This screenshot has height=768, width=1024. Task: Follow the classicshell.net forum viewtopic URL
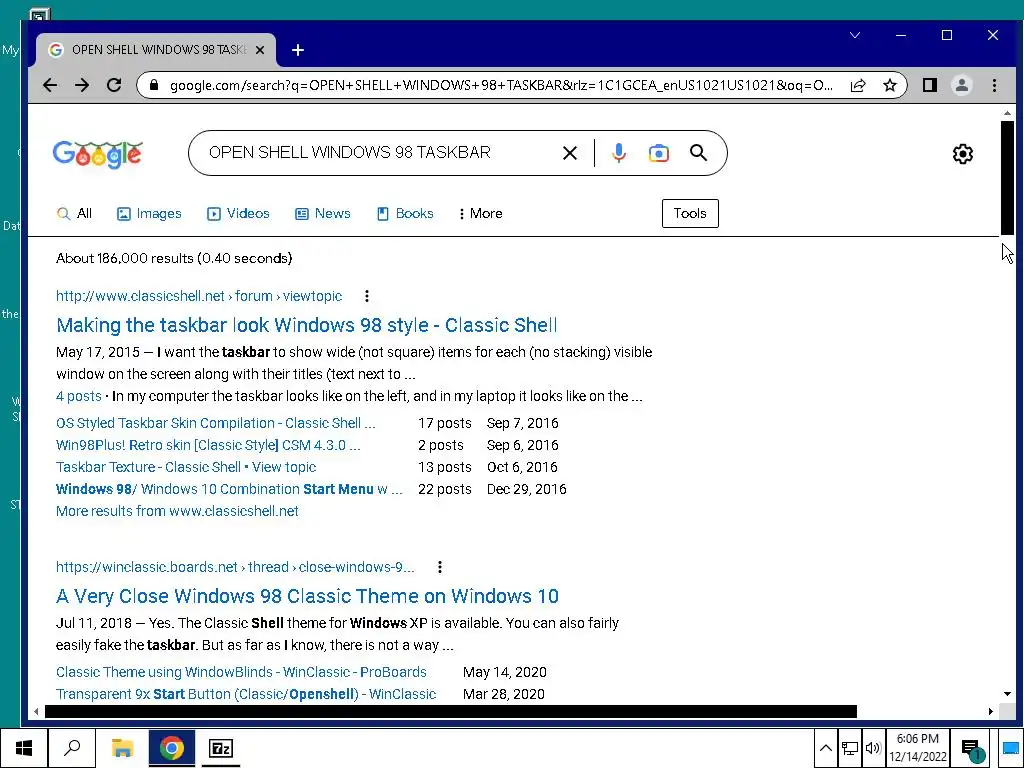pyautogui.click(x=199, y=296)
